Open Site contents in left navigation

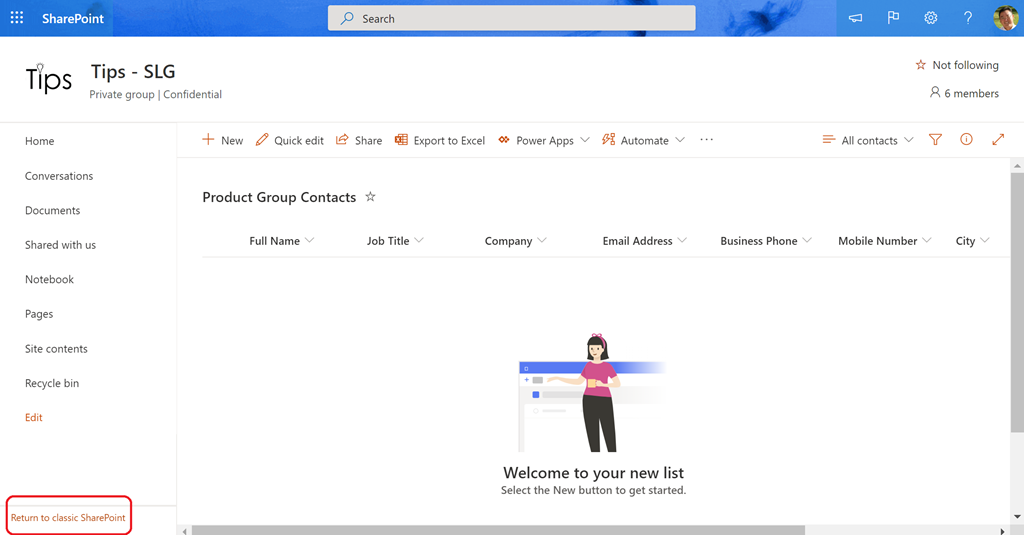point(56,349)
